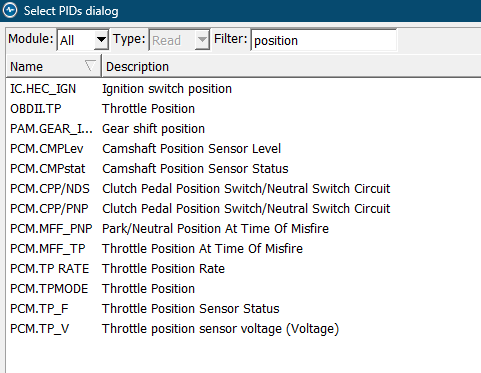This screenshot has height=373, width=481.
Task: Open the Module dropdown set to All
Action: tap(83, 40)
